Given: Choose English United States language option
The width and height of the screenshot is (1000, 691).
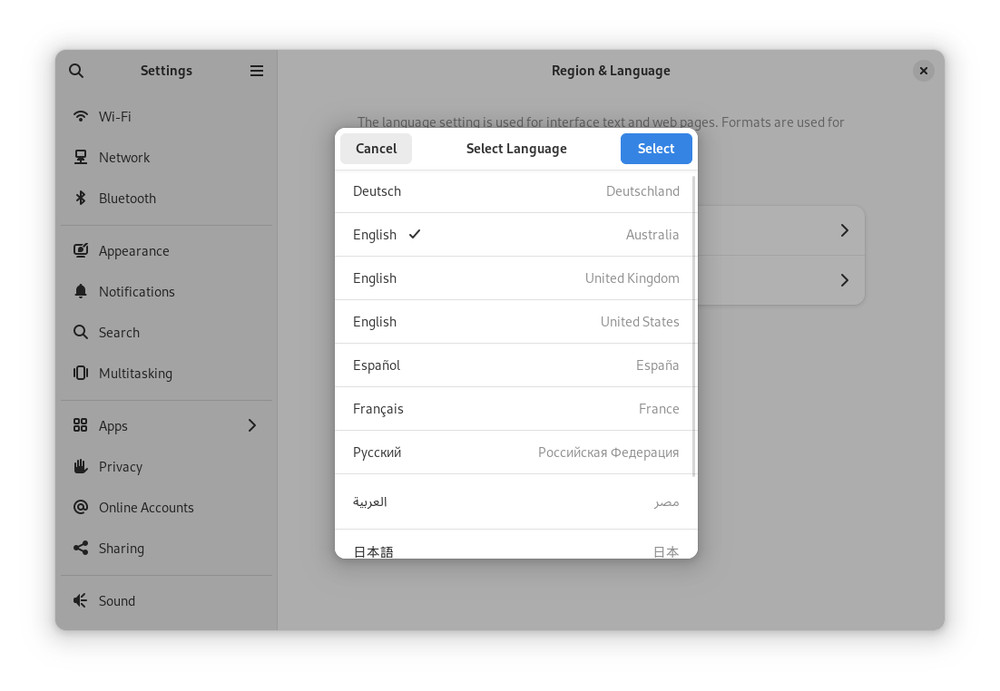Looking at the screenshot, I should (515, 322).
